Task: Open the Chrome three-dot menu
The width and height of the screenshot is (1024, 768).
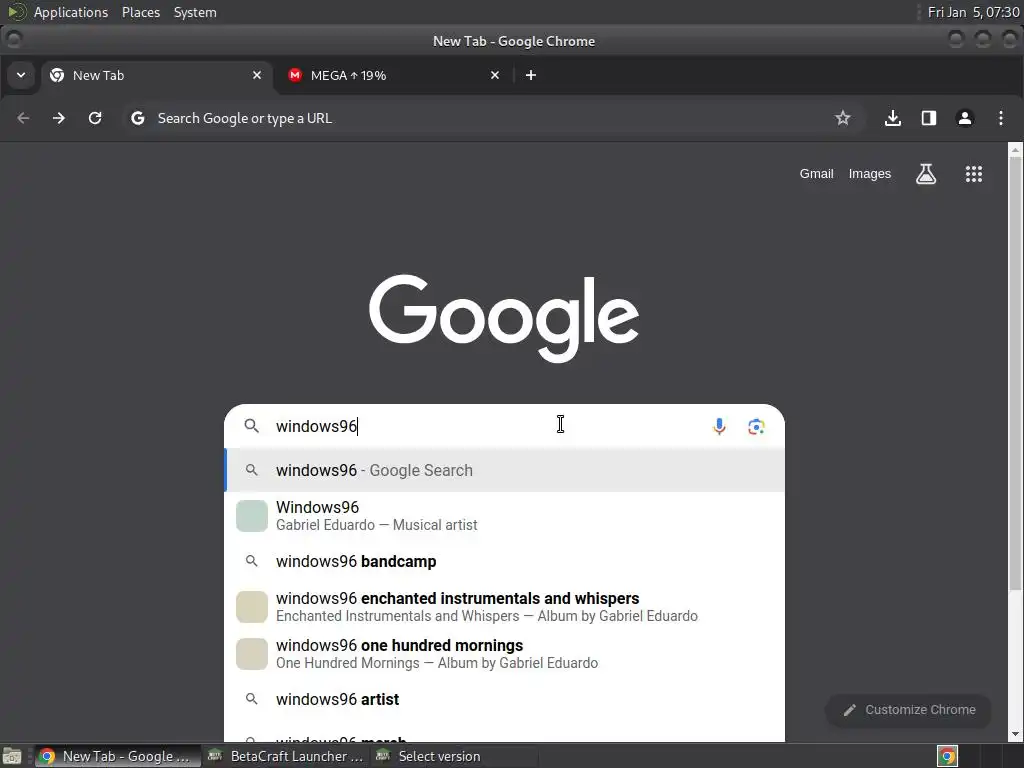Action: pos(1000,118)
